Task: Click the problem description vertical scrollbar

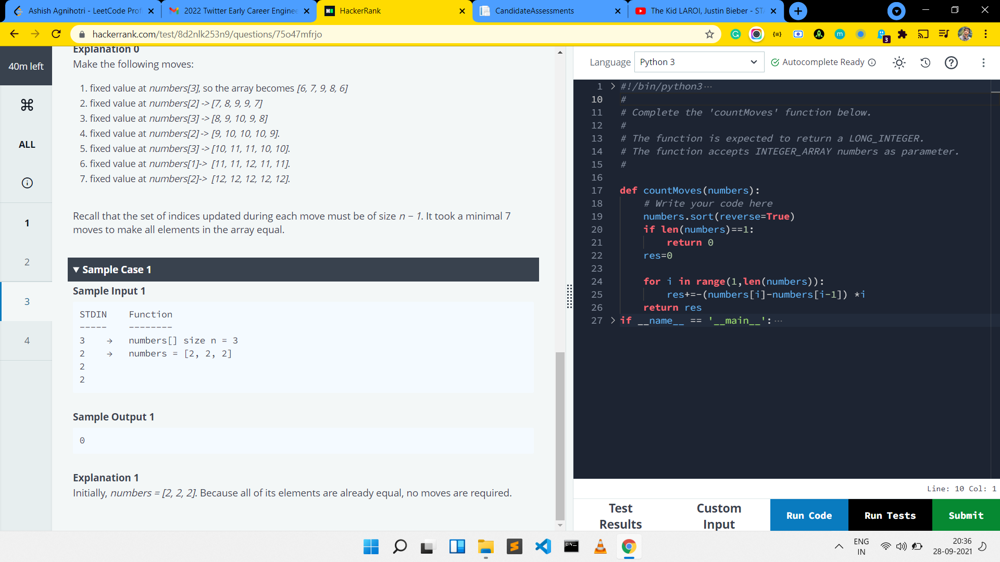Action: click(560, 435)
